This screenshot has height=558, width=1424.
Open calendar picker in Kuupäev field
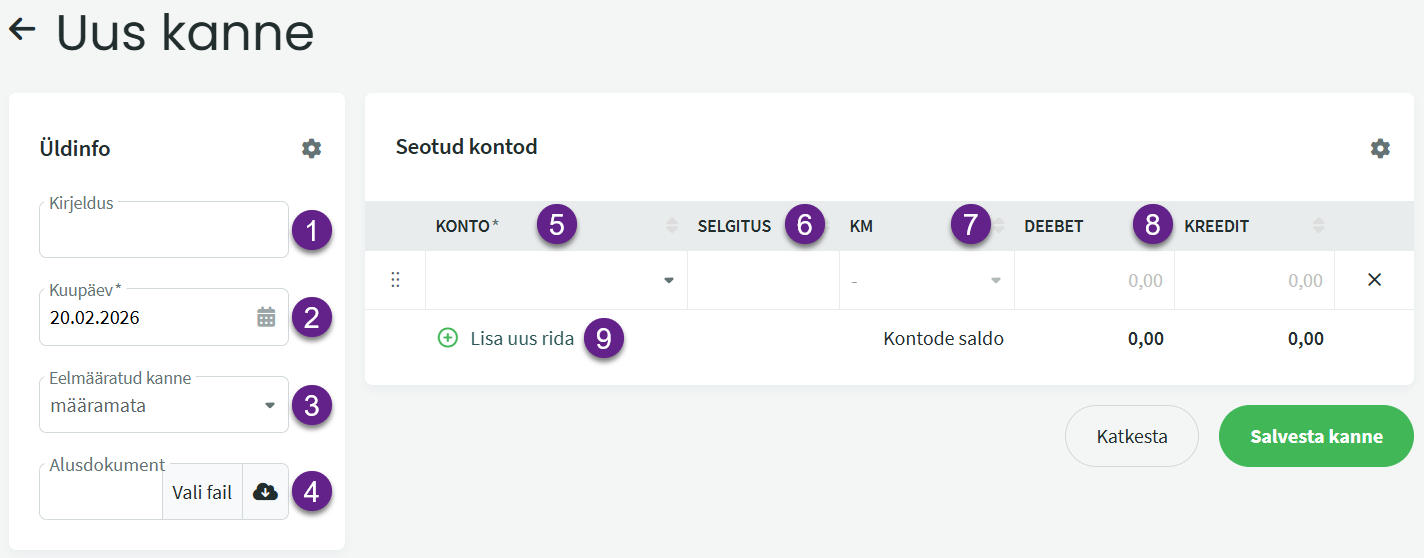266,318
